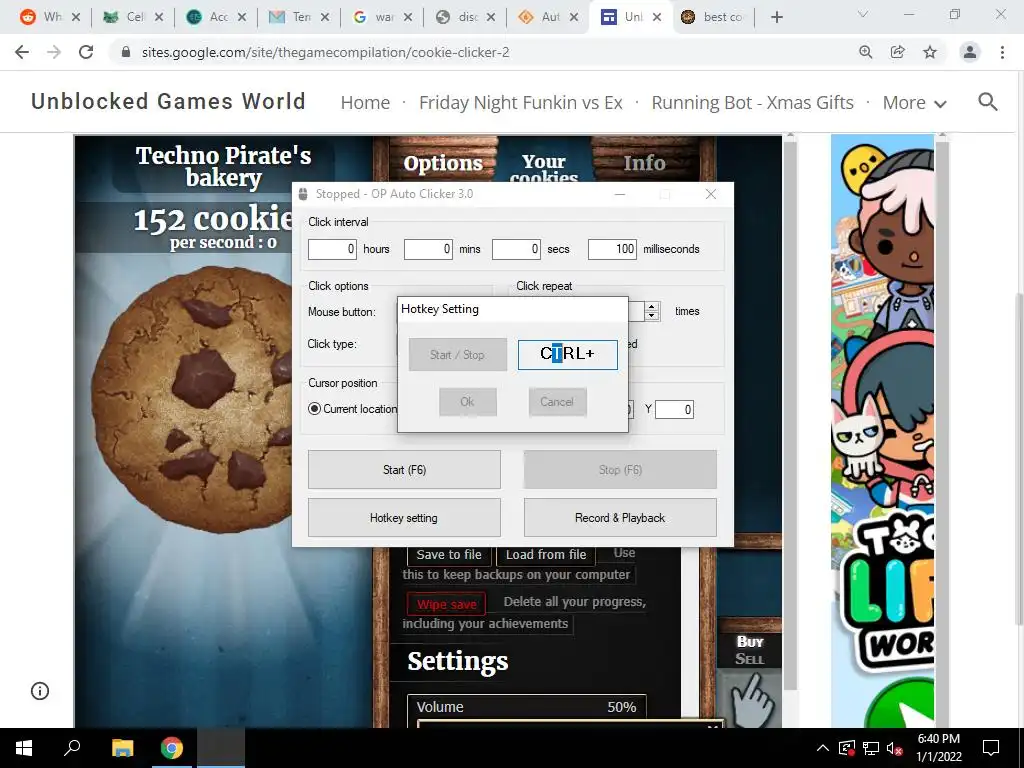The height and width of the screenshot is (768, 1024).
Task: Switch to the 'best co' browser tab
Action: (712, 17)
